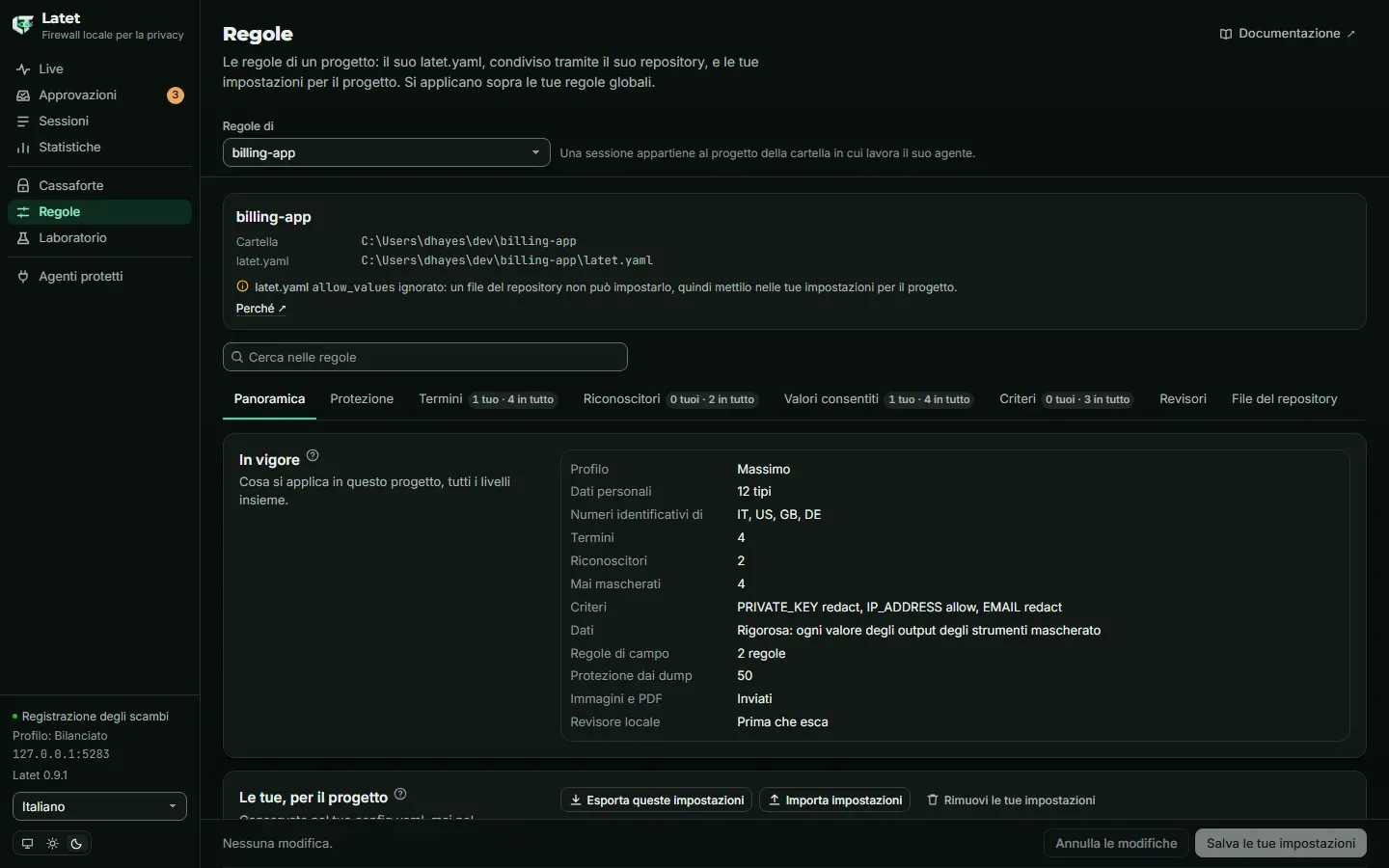The height and width of the screenshot is (868, 1389).
Task: Click the Perché link
Action: (260, 309)
